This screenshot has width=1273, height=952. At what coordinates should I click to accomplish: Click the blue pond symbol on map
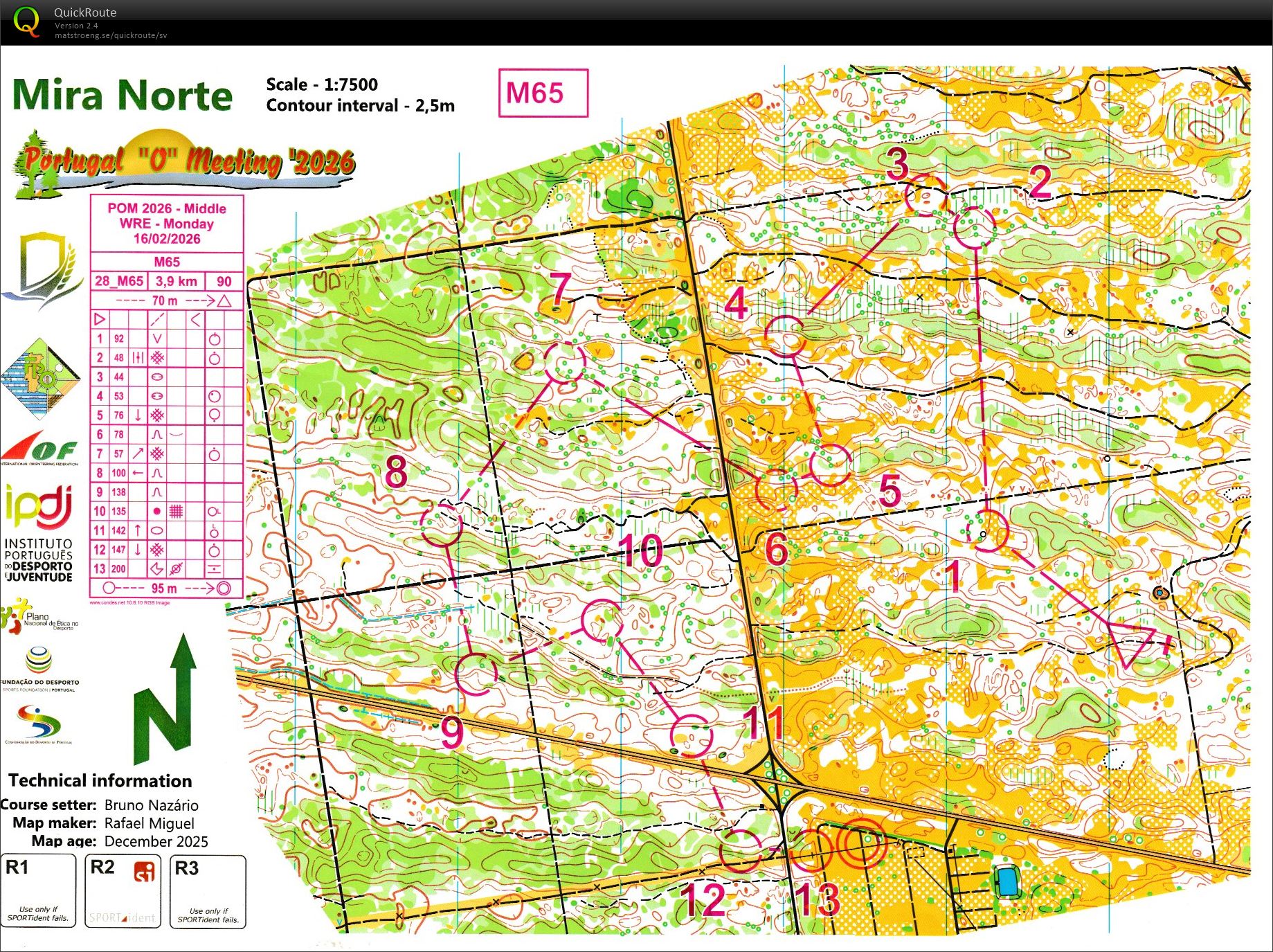point(1007,882)
